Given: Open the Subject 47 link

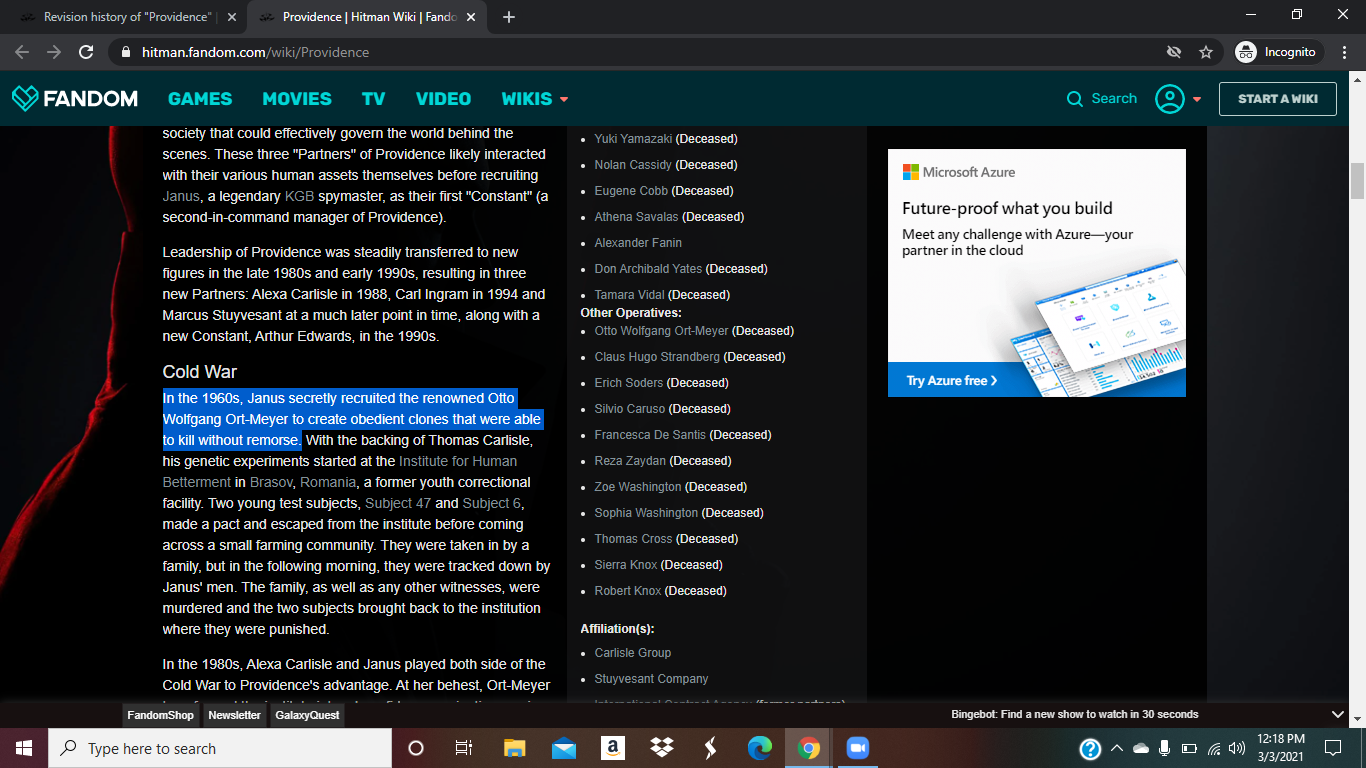Looking at the screenshot, I should tap(398, 503).
